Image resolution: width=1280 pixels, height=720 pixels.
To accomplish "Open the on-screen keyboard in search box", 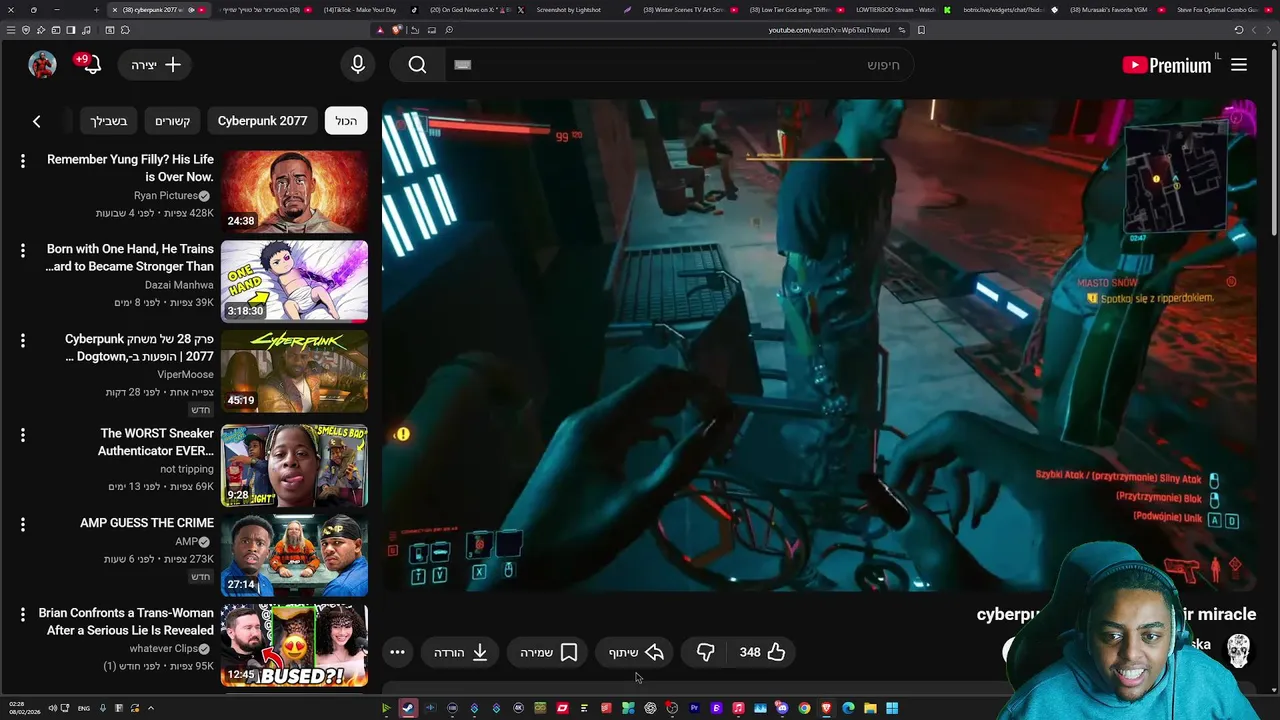I will (462, 65).
